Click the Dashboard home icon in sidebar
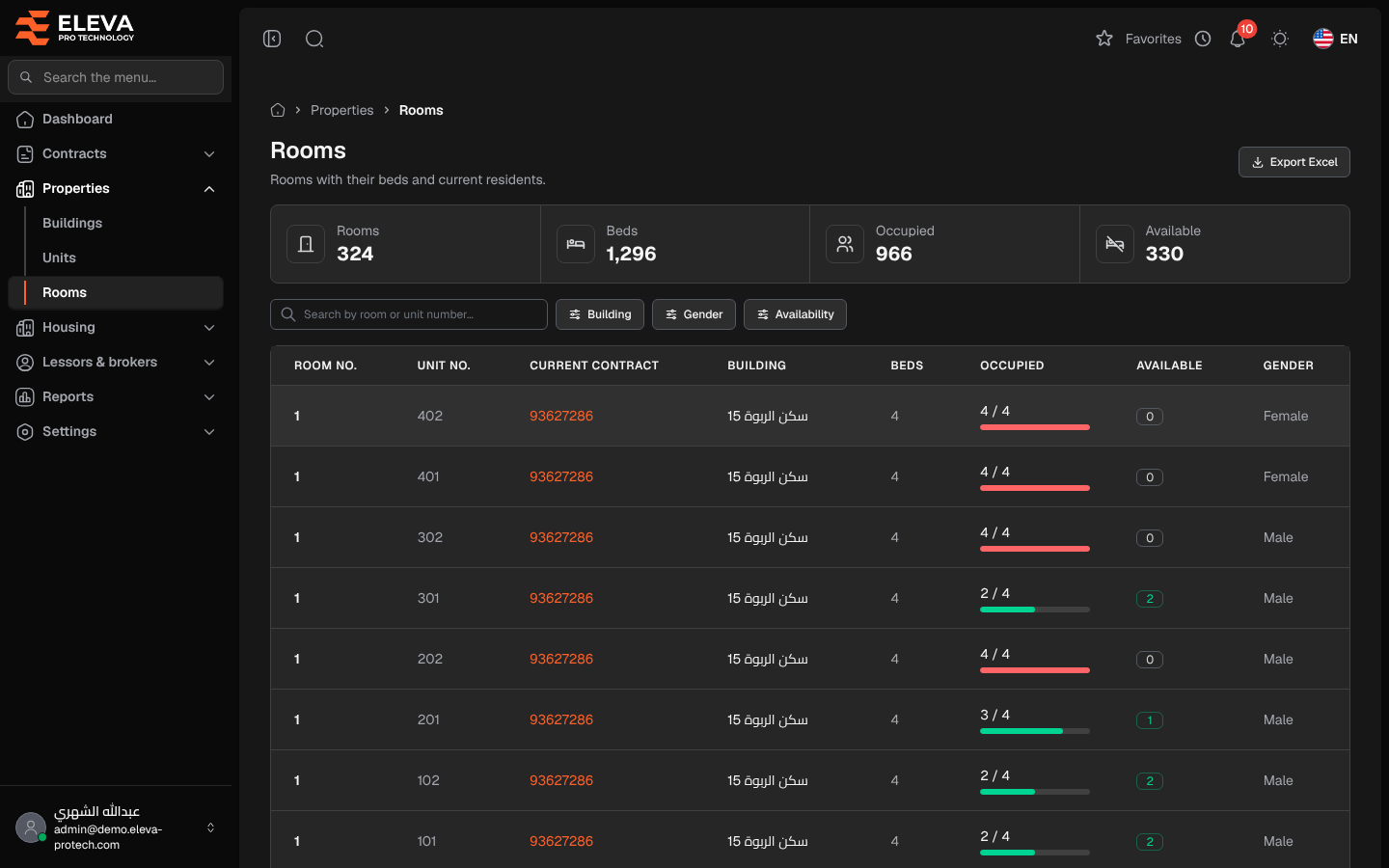 [25, 120]
